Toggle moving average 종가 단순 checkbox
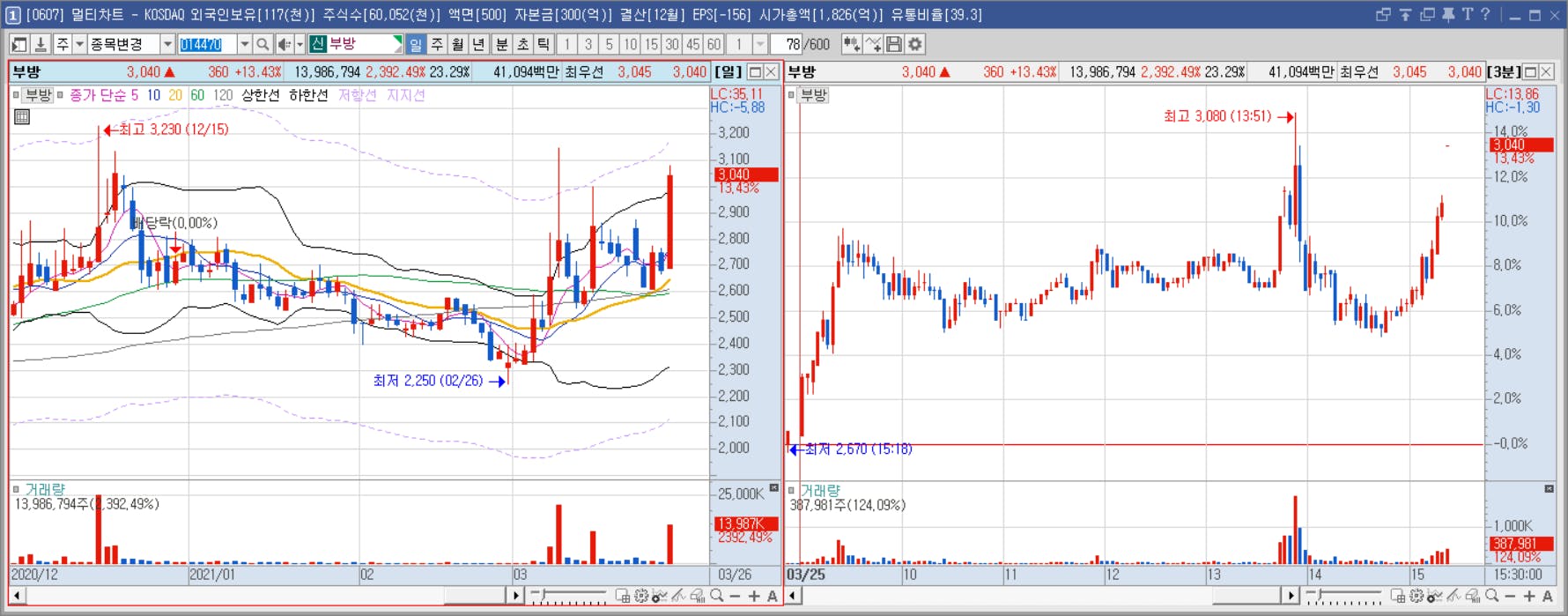The width and height of the screenshot is (1568, 616). click(x=60, y=95)
